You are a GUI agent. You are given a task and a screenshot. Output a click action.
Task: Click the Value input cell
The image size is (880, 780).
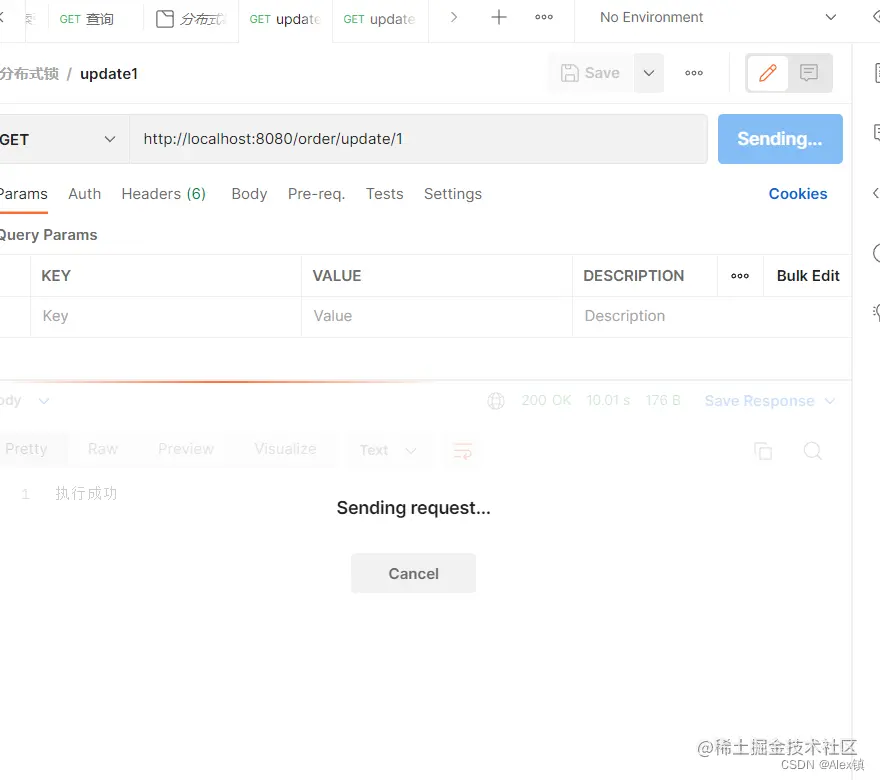pyautogui.click(x=437, y=316)
